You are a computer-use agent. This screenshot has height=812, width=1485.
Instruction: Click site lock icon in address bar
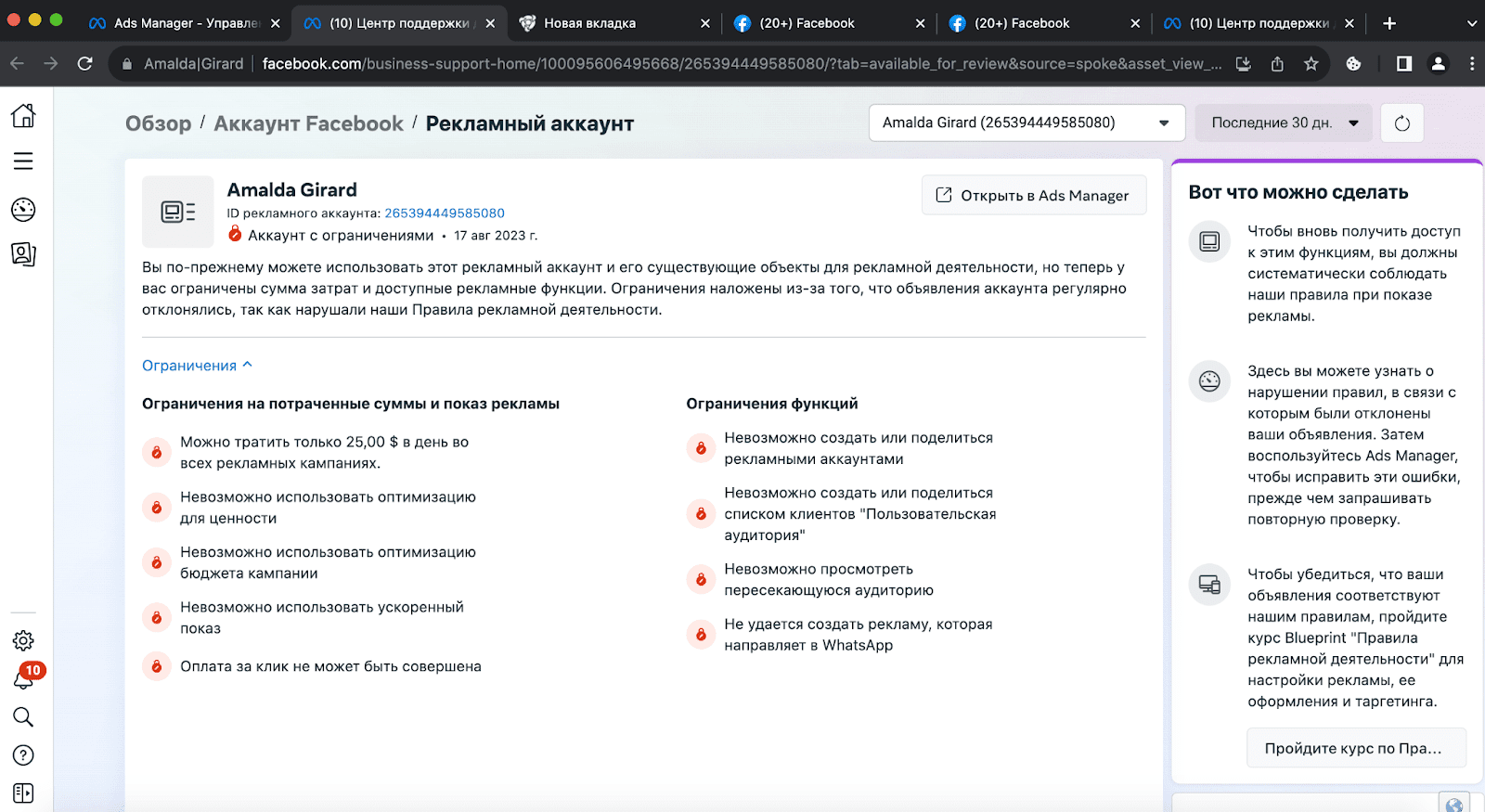pos(127,63)
